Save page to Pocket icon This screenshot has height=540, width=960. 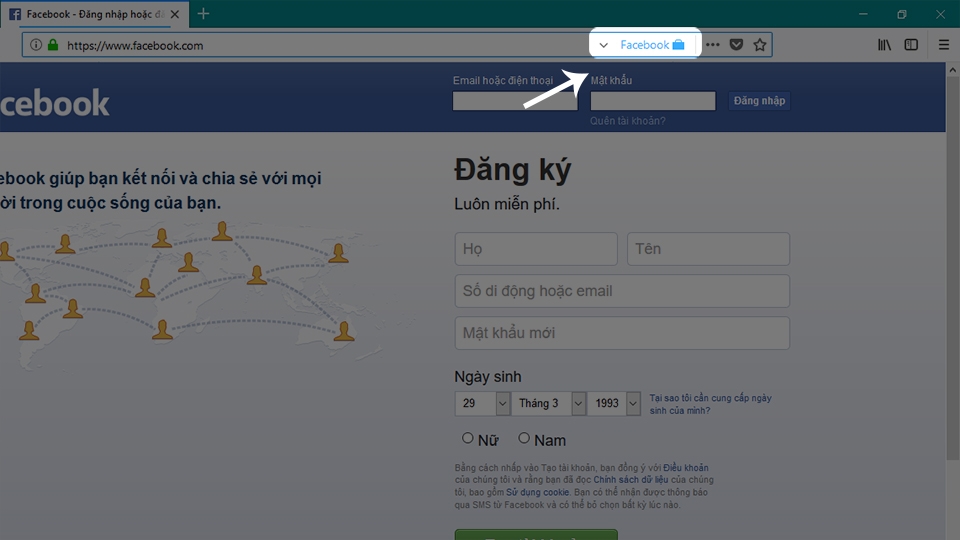point(736,45)
